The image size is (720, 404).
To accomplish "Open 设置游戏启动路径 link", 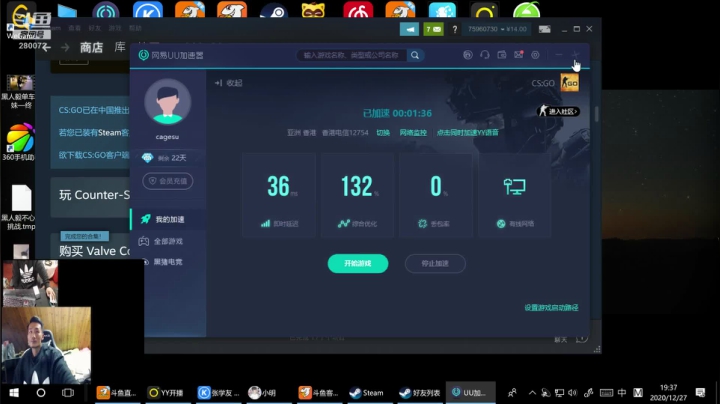I will tap(551, 308).
